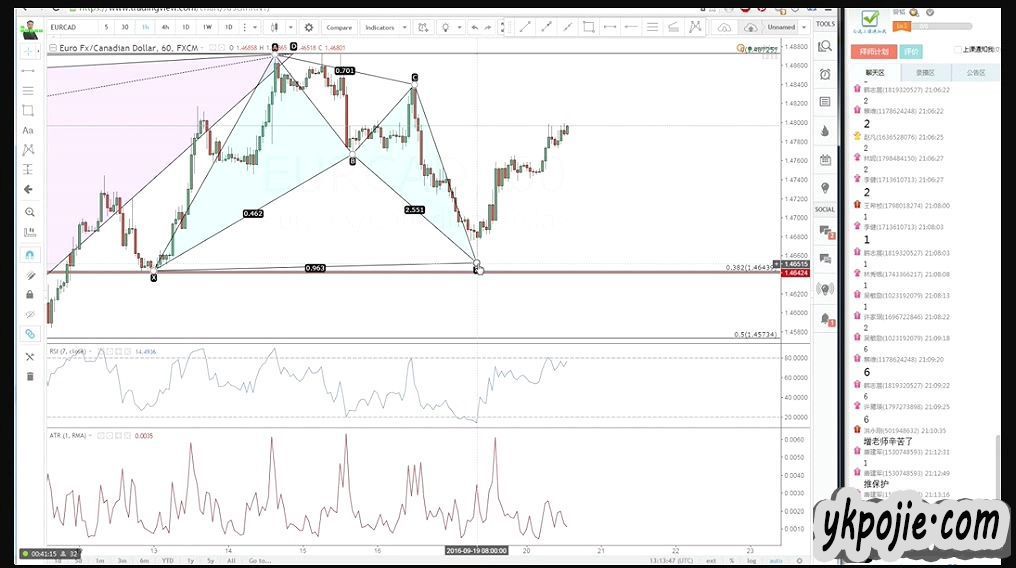Select the text annotation tool

tap(28, 130)
